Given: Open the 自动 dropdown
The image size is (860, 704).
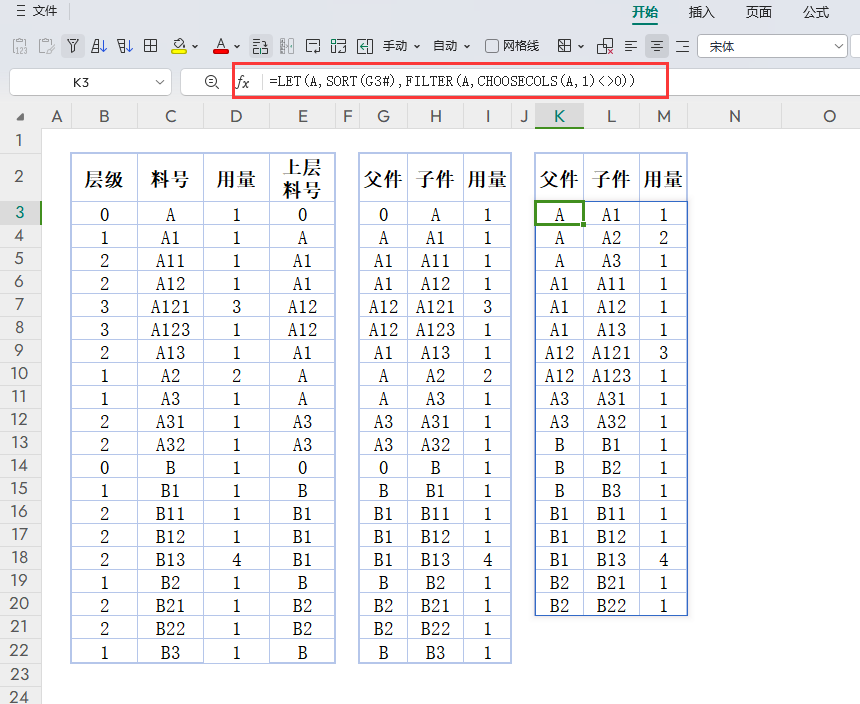Looking at the screenshot, I should tap(451, 46).
